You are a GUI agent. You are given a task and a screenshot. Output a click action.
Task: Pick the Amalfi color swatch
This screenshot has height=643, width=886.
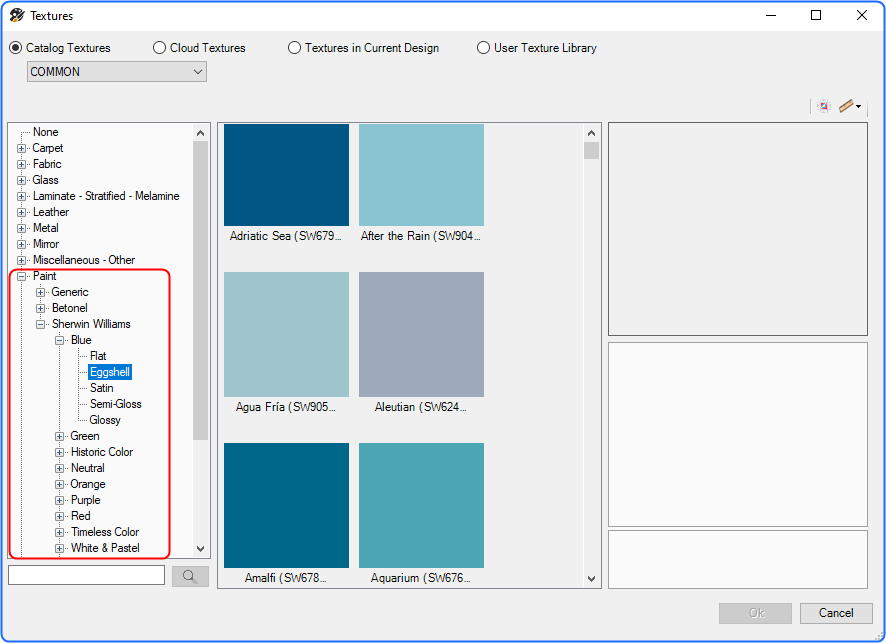coord(286,505)
